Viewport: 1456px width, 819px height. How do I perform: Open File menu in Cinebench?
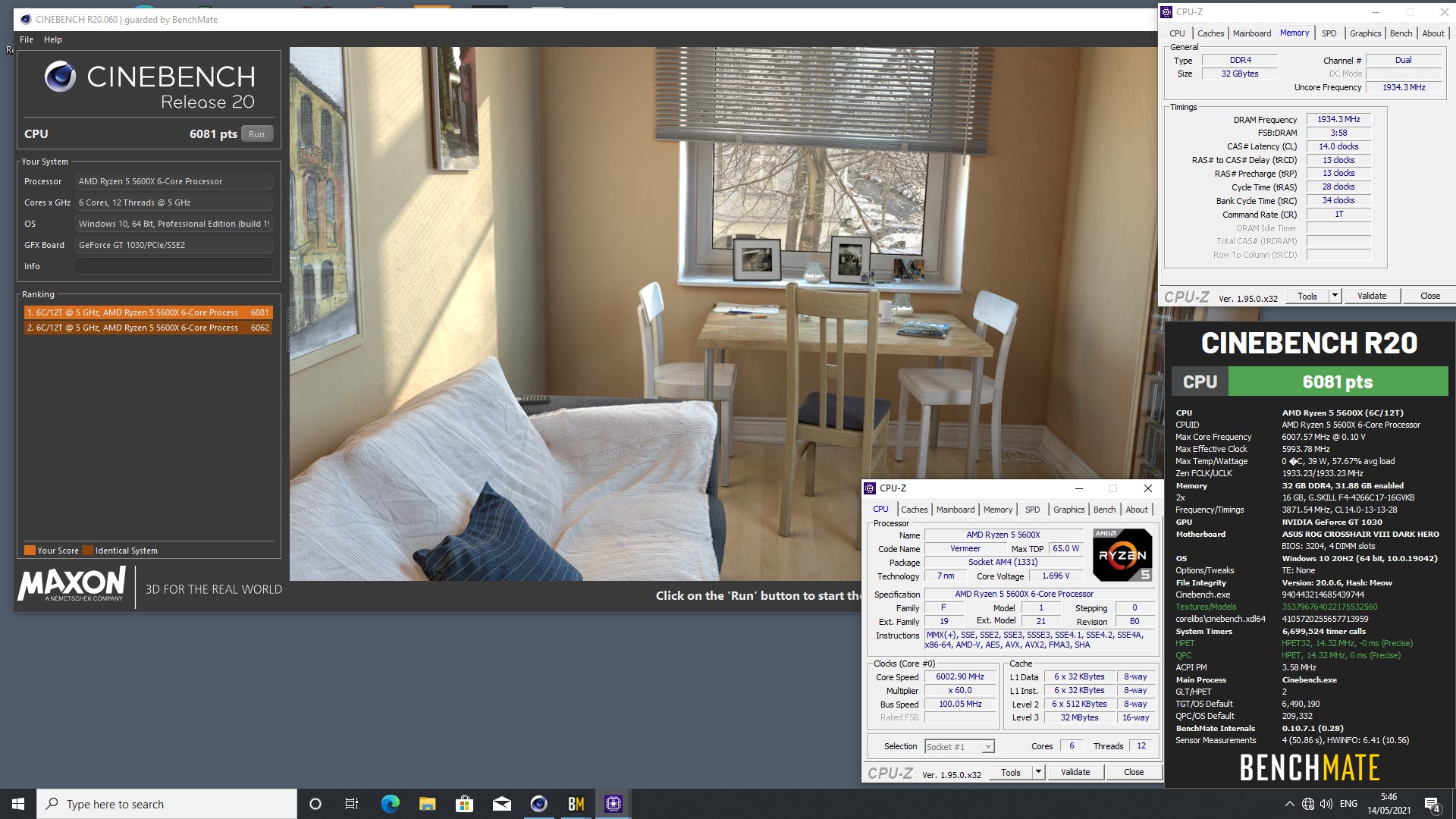(27, 39)
